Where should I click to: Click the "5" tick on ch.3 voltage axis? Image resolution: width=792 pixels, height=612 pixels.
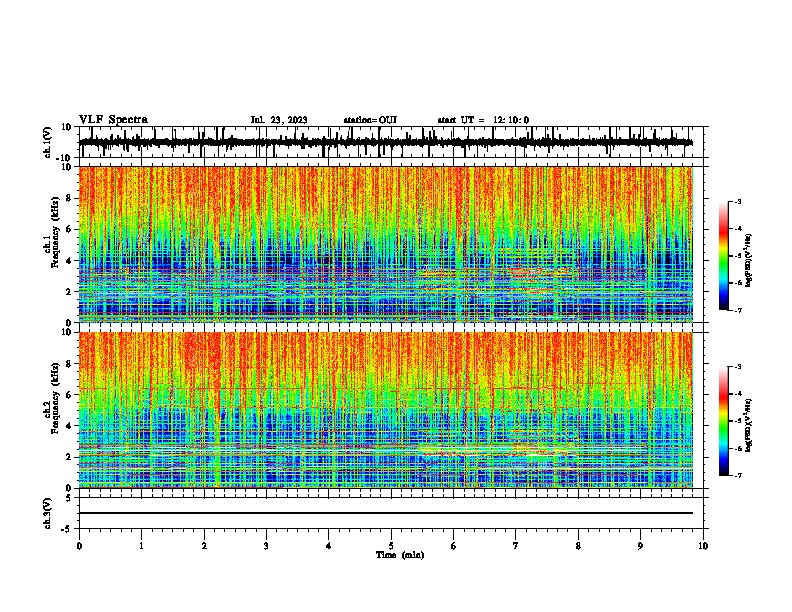click(x=69, y=498)
